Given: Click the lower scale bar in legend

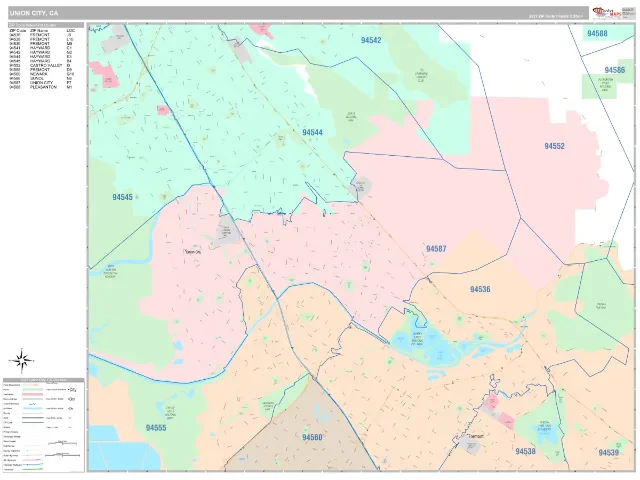Looking at the screenshot, I should [x=62, y=455].
